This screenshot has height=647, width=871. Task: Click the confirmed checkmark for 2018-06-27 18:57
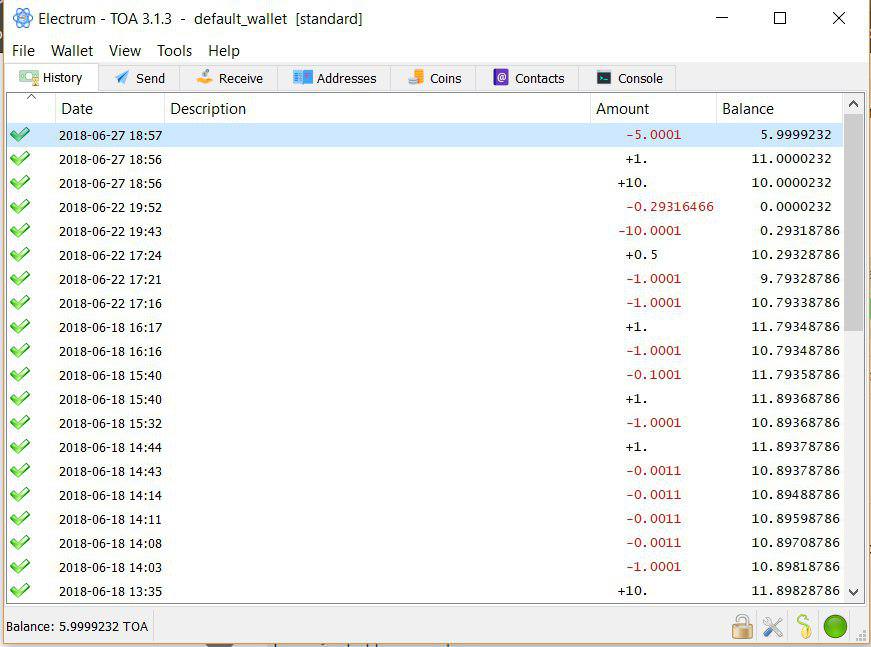[20, 134]
